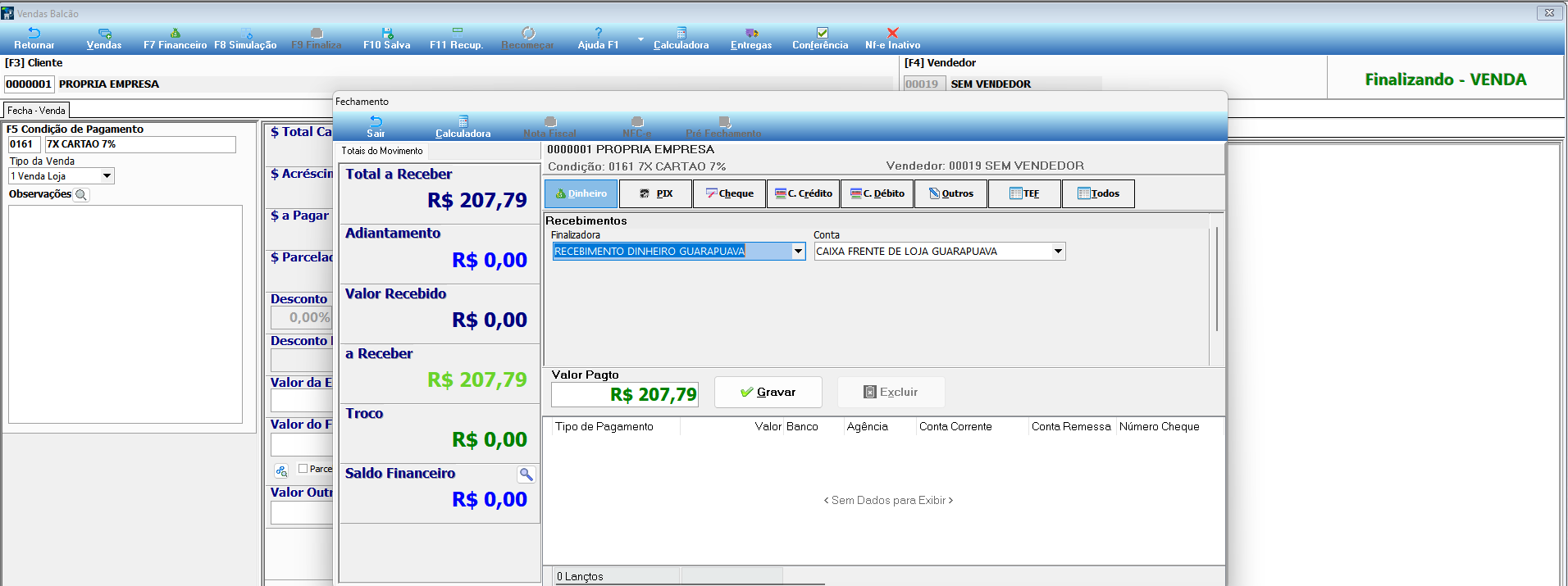Close the Vendas Balcão window

1549,13
